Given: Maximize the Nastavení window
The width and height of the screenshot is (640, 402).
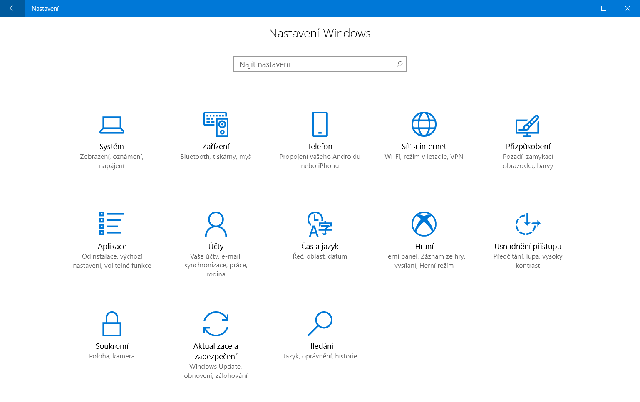Looking at the screenshot, I should pos(603,8).
